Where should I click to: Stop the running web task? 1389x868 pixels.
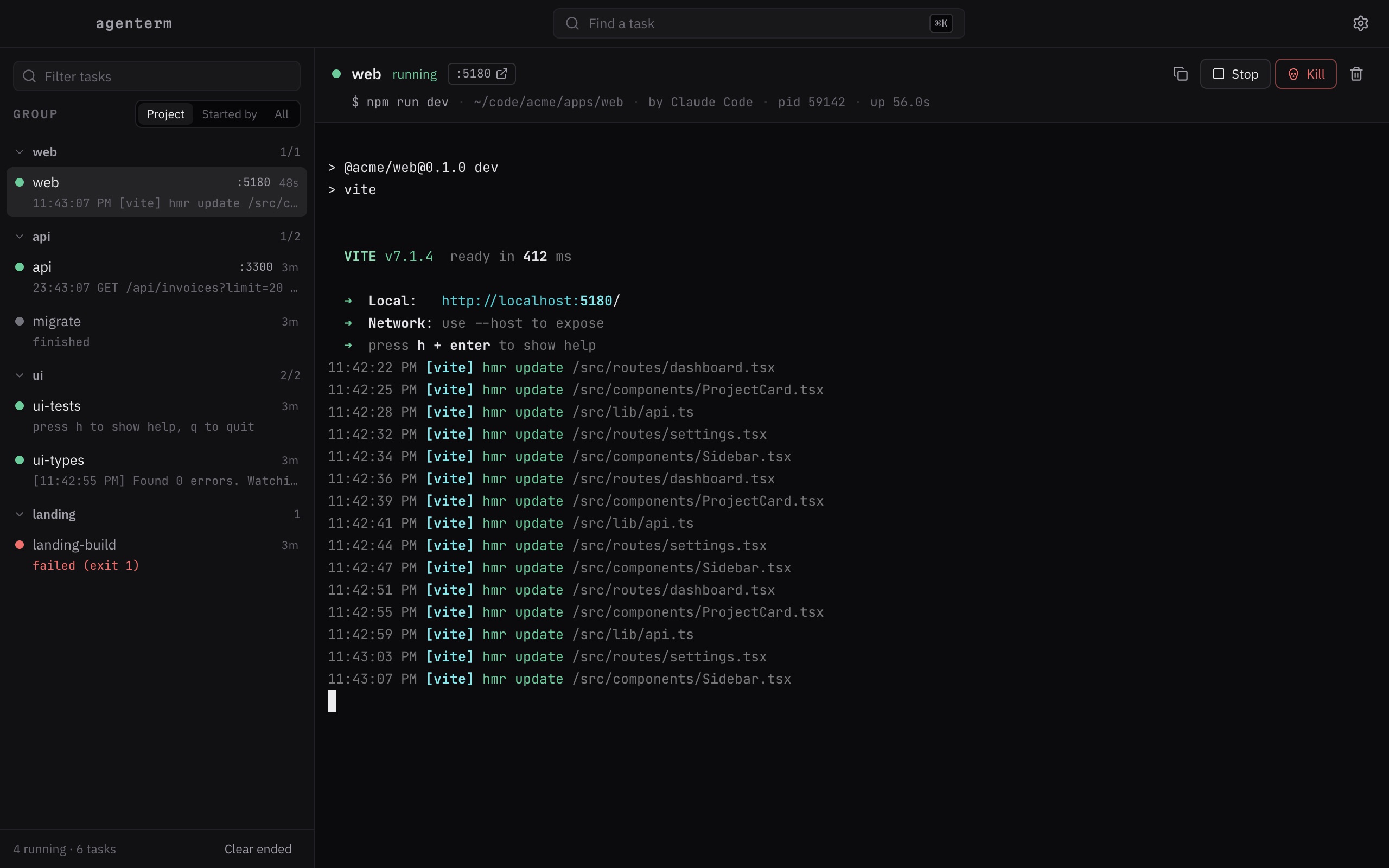[x=1235, y=74]
